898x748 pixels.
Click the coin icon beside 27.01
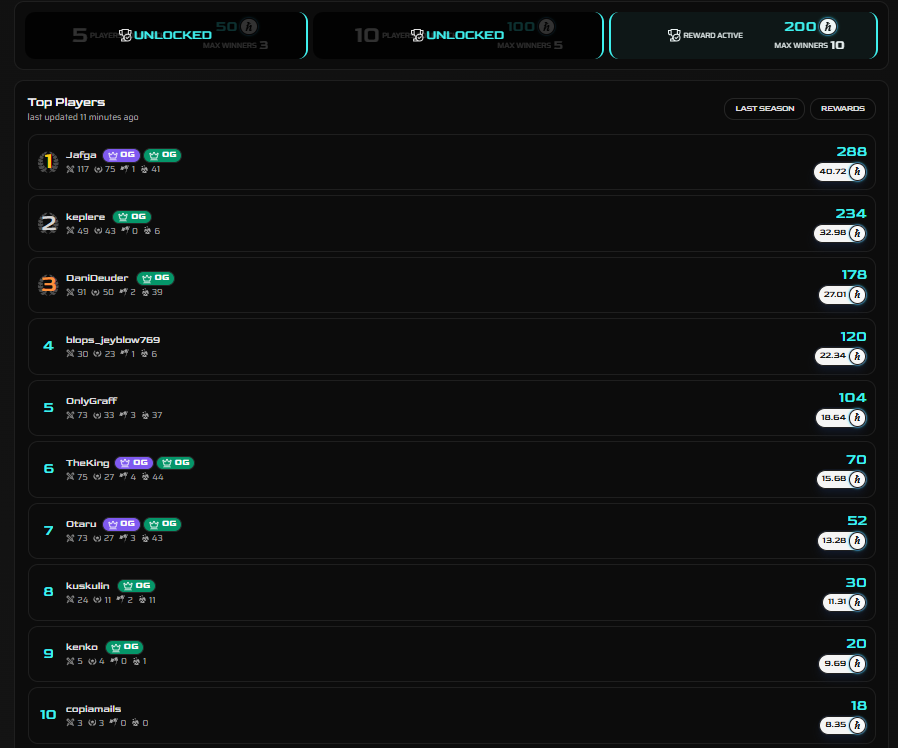click(x=857, y=294)
